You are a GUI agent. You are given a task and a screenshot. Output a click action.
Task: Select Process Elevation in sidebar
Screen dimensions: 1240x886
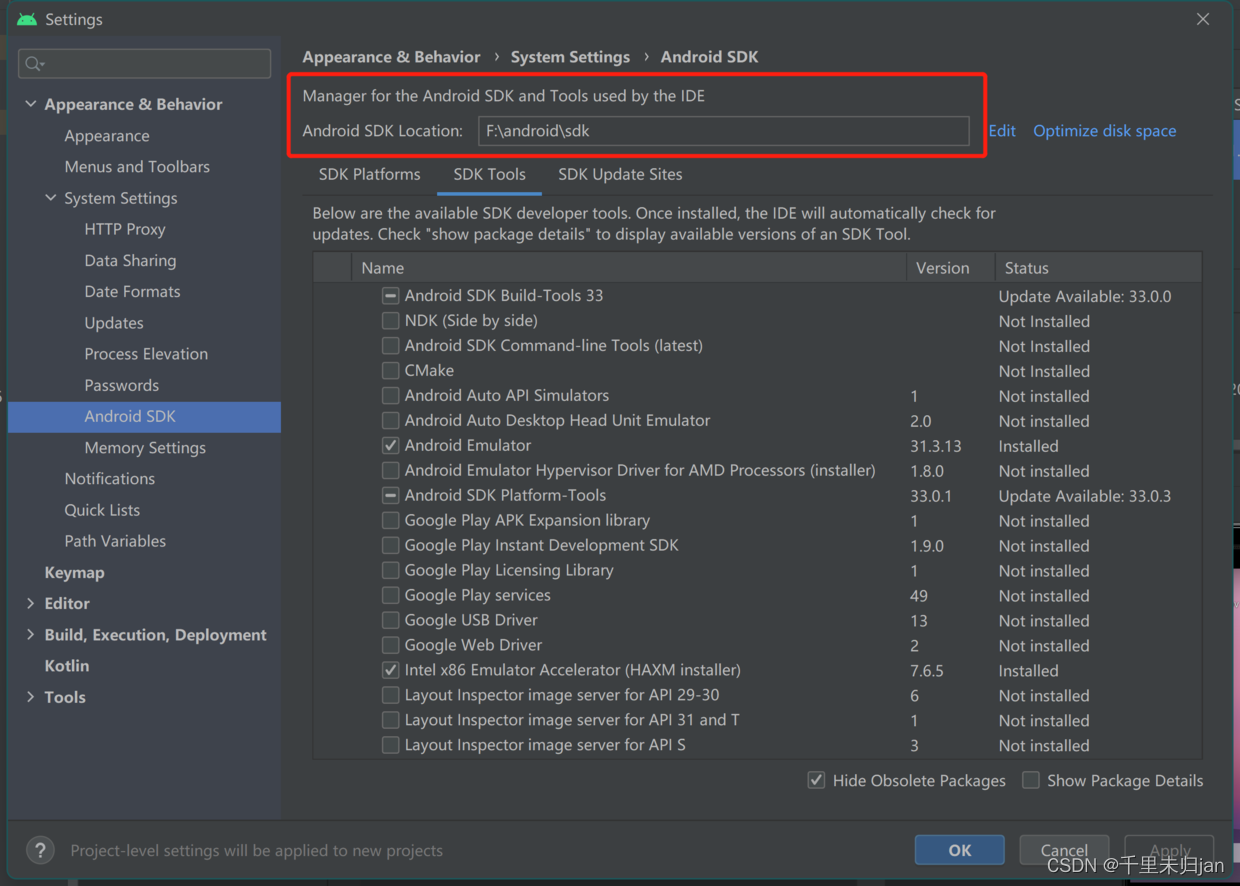click(x=146, y=354)
